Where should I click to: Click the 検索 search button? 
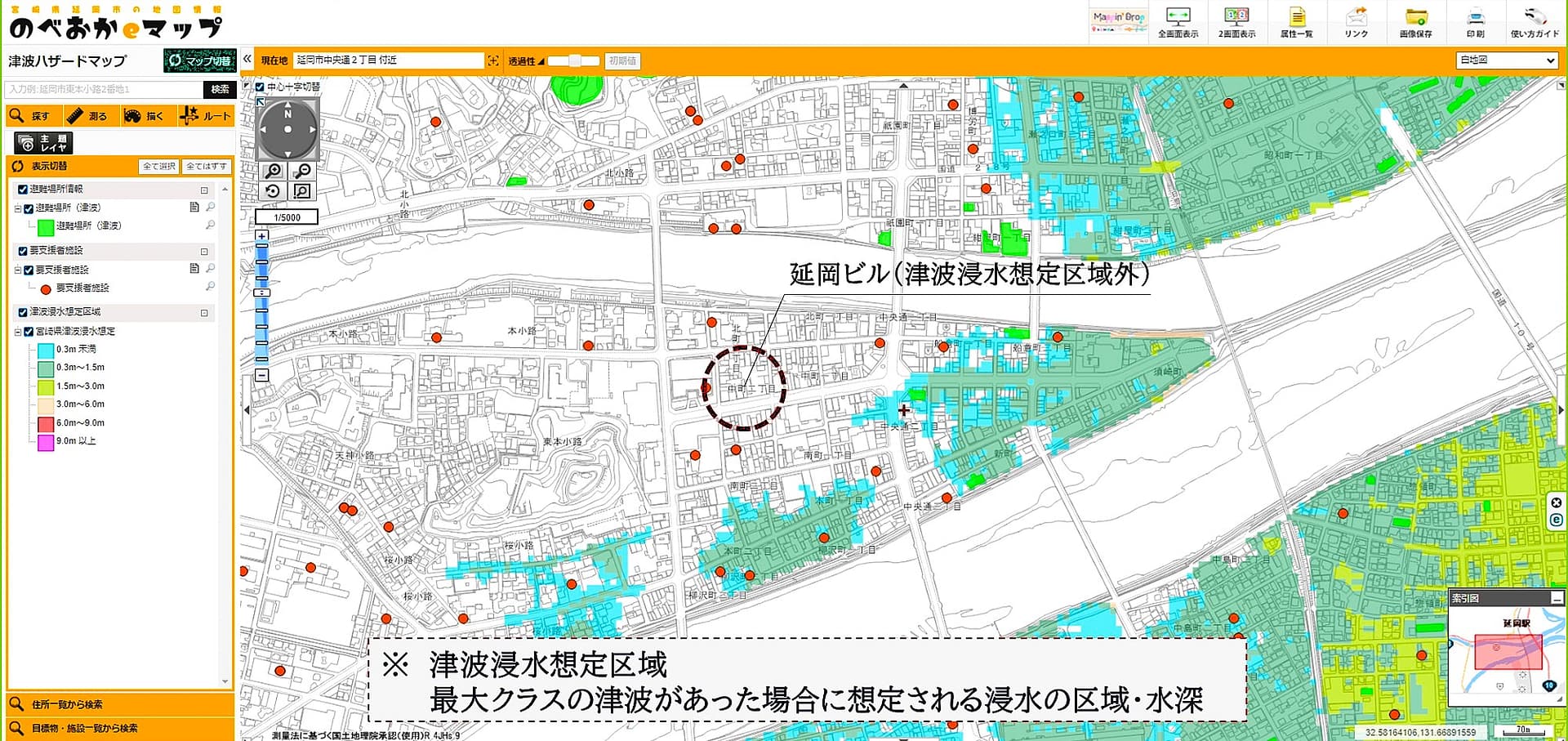pos(220,89)
